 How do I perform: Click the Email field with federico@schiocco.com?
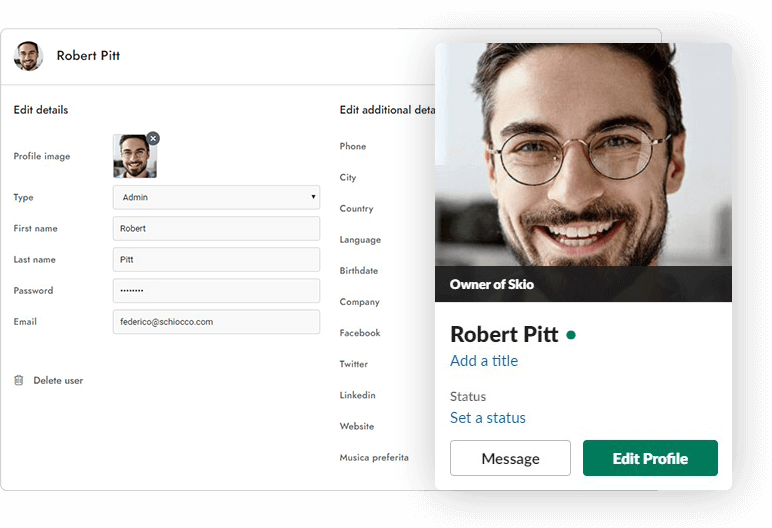(x=216, y=321)
